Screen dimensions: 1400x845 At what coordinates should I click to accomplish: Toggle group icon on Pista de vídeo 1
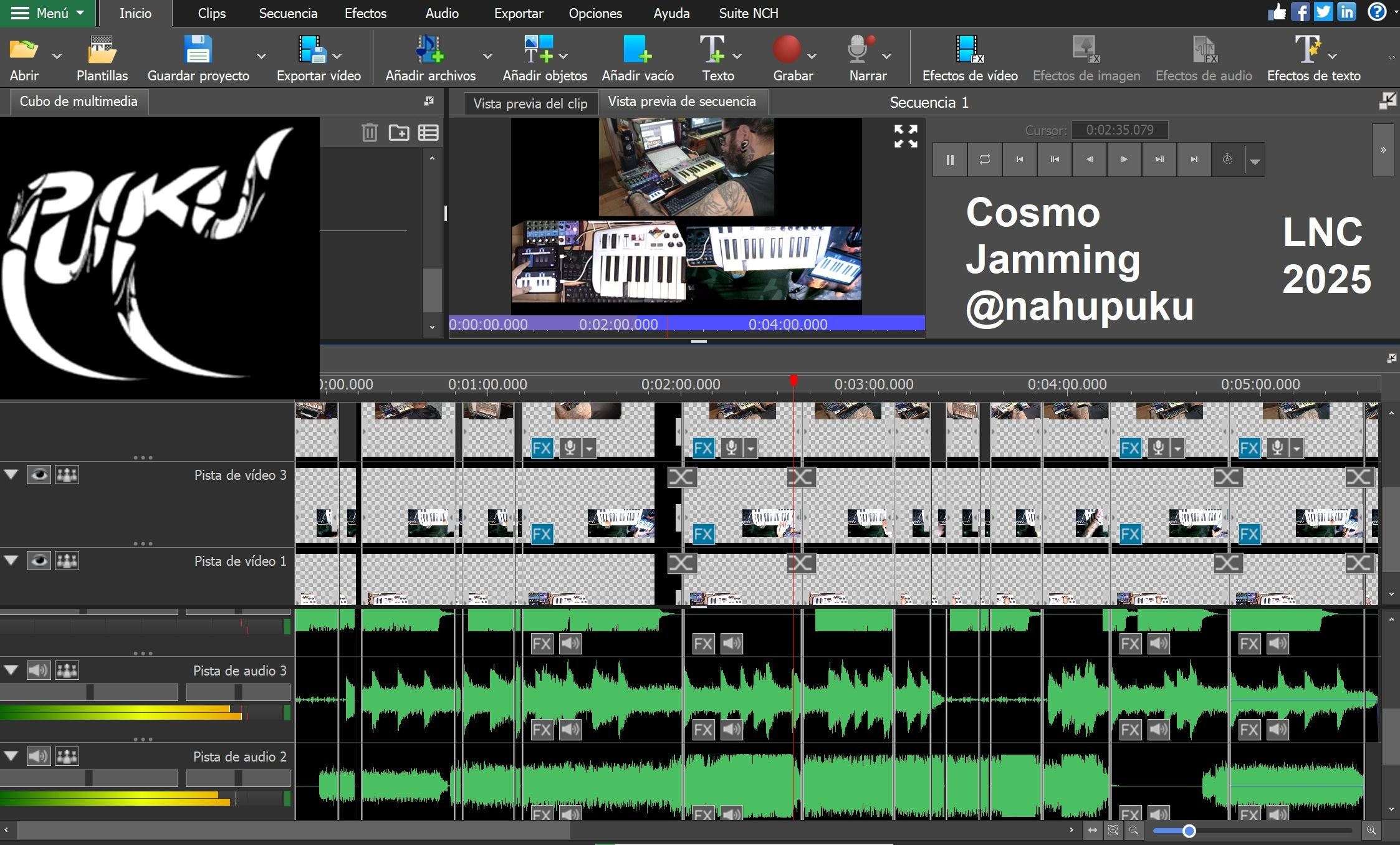(x=67, y=561)
